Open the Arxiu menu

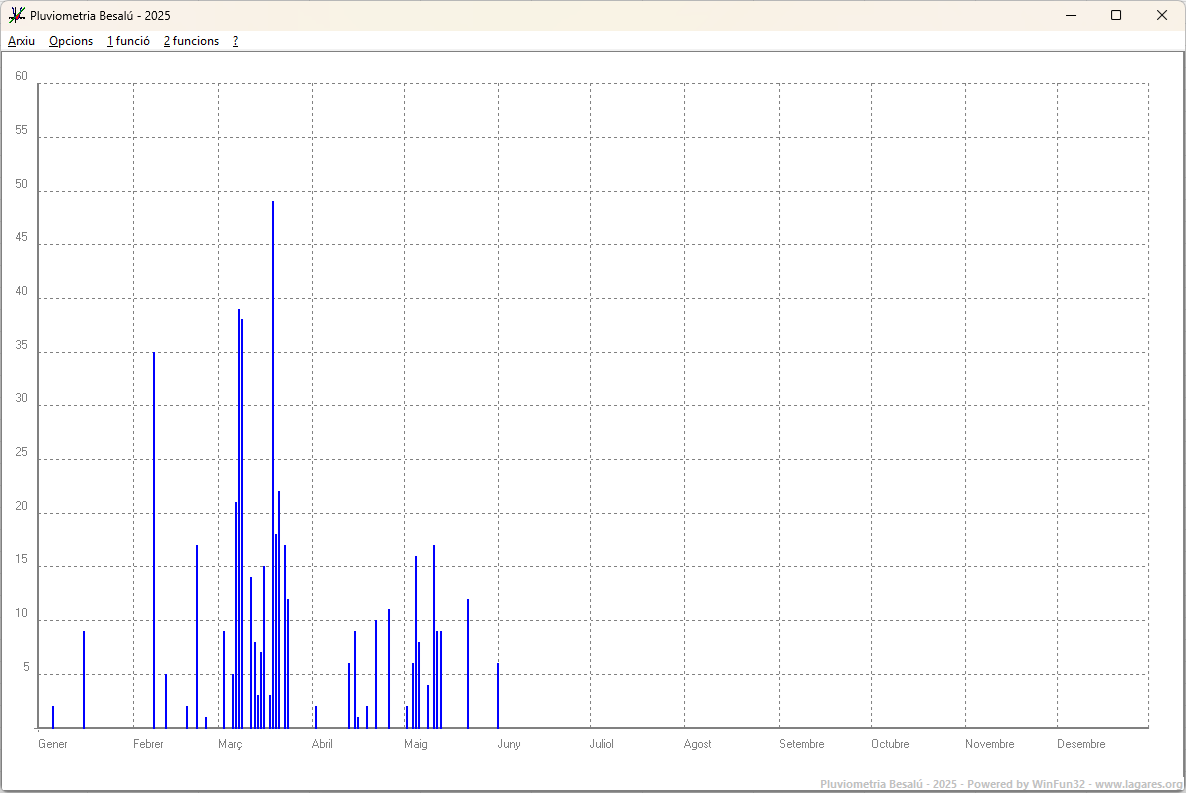click(x=21, y=41)
